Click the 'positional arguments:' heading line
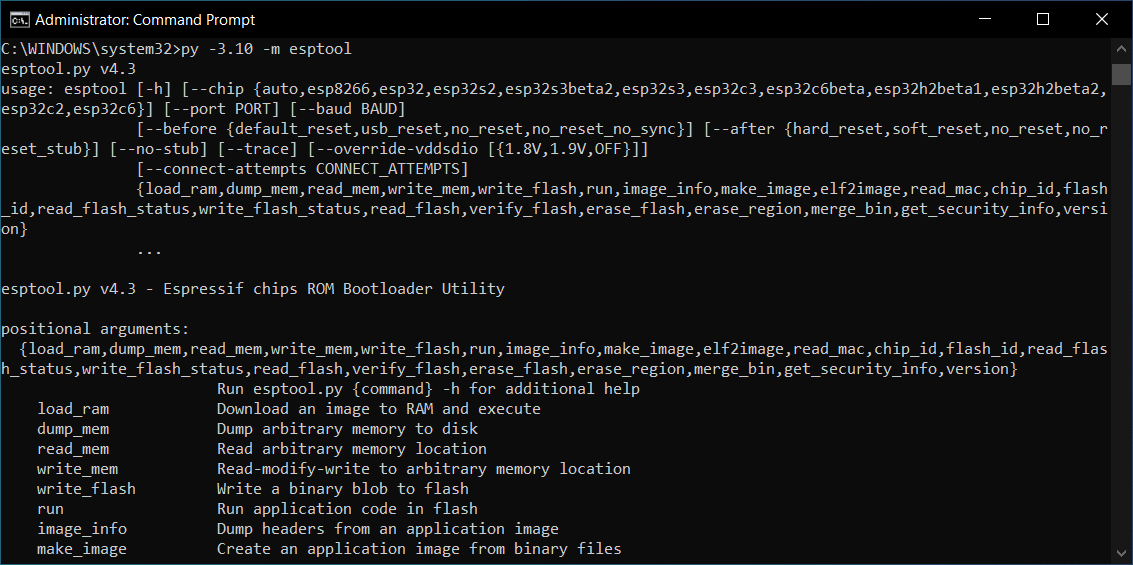Screen dimensions: 1133x565 point(94,329)
